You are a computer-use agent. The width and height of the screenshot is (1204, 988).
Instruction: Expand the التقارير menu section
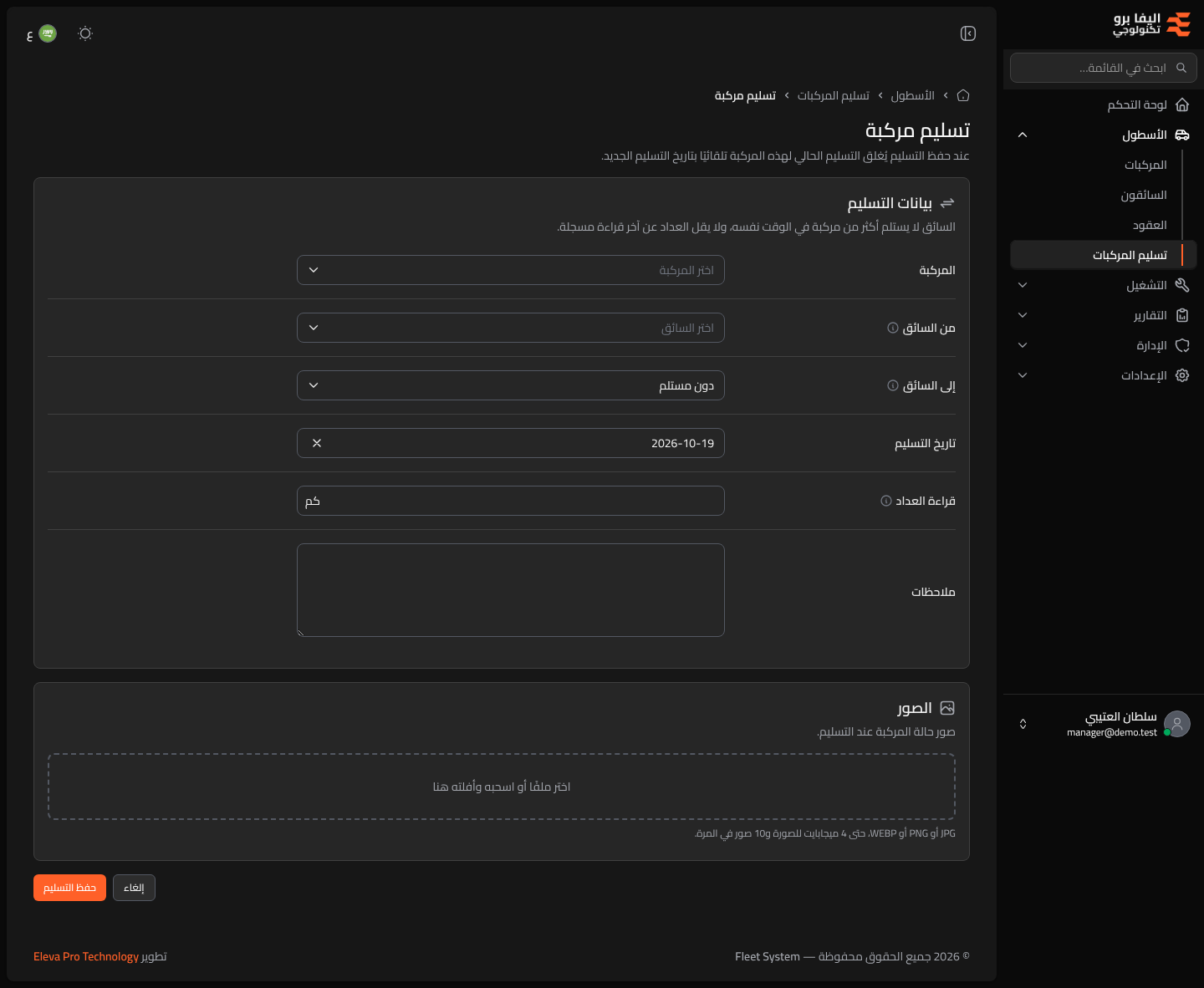[1023, 315]
